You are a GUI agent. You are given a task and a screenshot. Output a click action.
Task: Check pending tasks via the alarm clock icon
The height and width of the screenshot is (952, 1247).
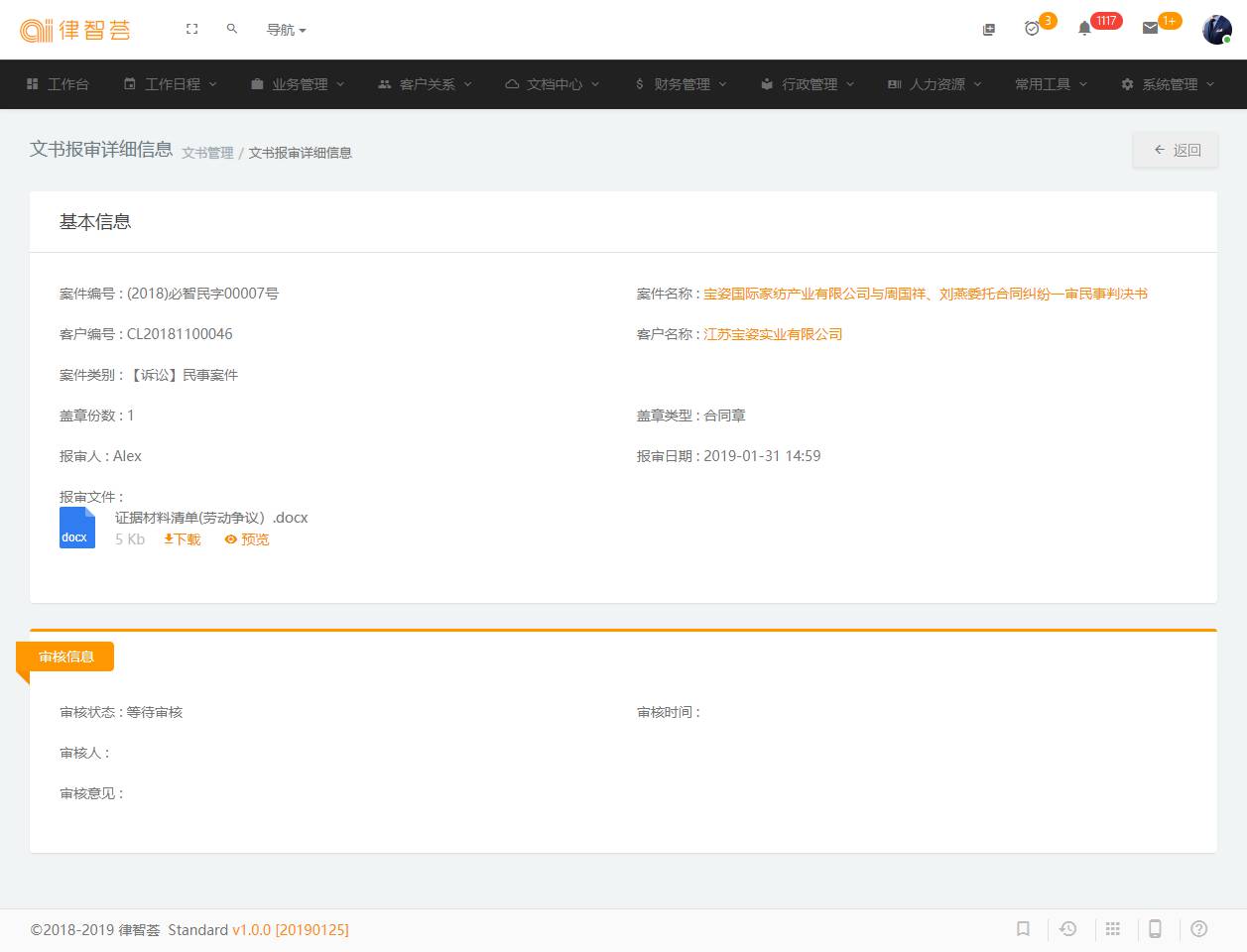coord(1032,29)
